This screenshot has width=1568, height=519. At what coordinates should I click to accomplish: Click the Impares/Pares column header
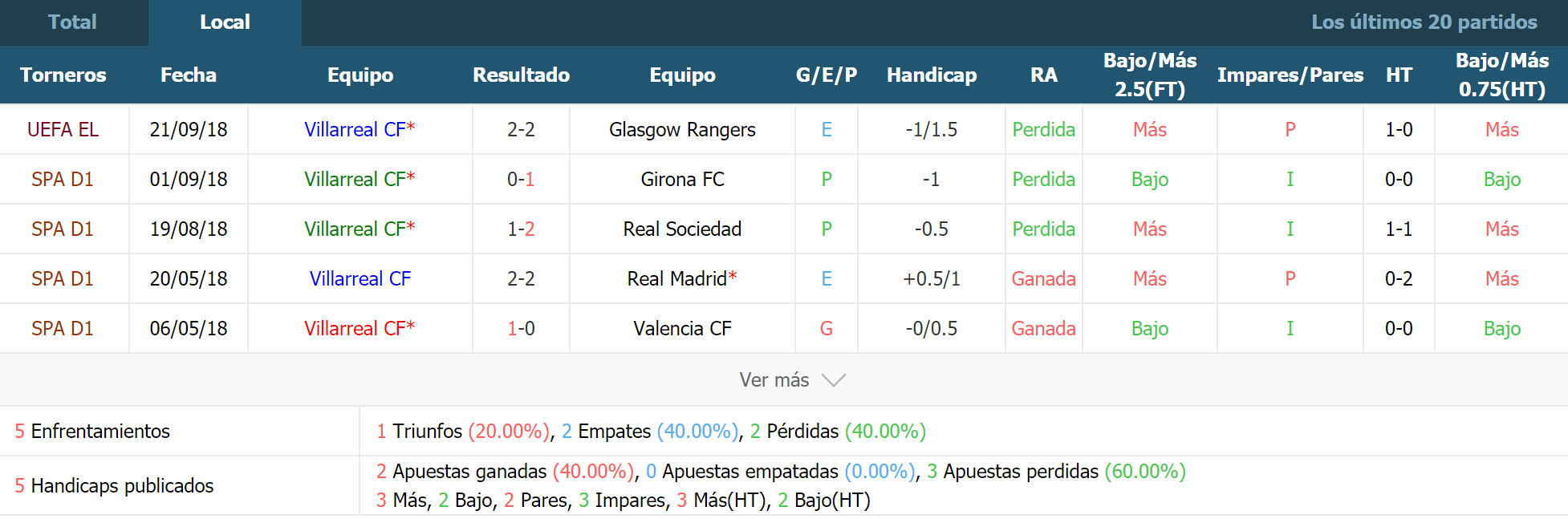tap(1290, 75)
